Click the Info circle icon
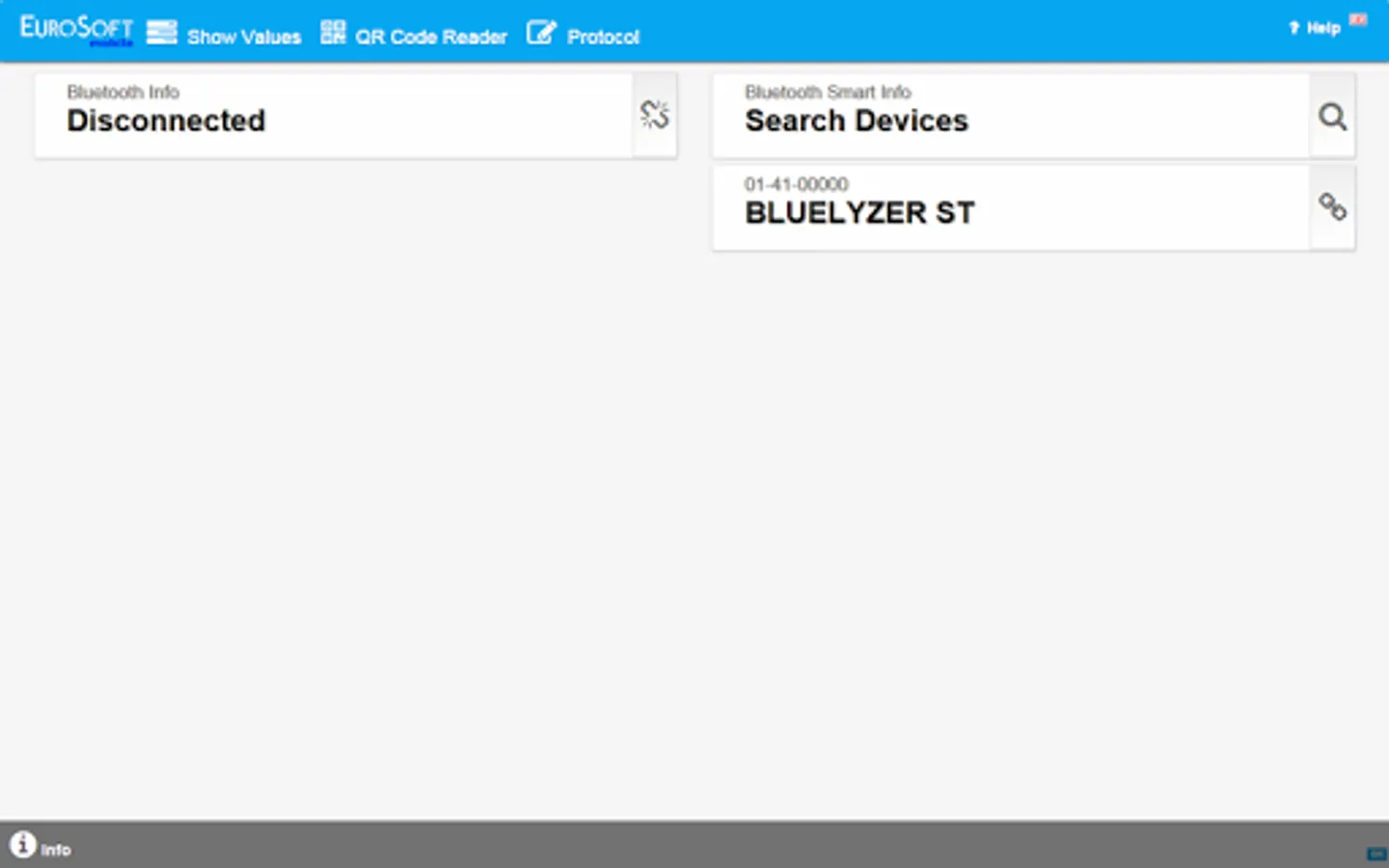This screenshot has height=868, width=1389. point(23,844)
